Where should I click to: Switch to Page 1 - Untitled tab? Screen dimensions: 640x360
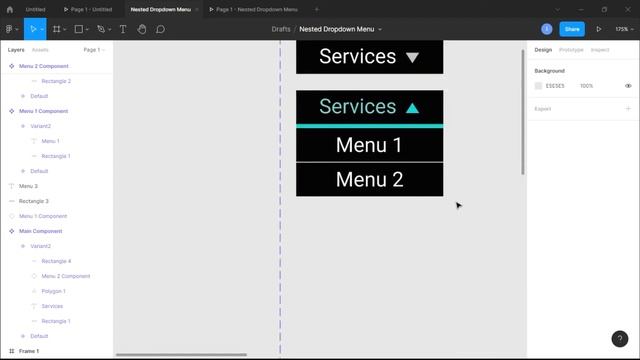(x=88, y=9)
